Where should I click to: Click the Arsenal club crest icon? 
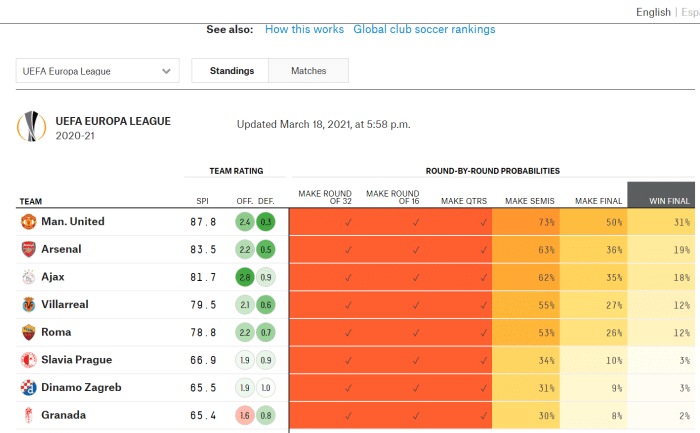pos(28,249)
